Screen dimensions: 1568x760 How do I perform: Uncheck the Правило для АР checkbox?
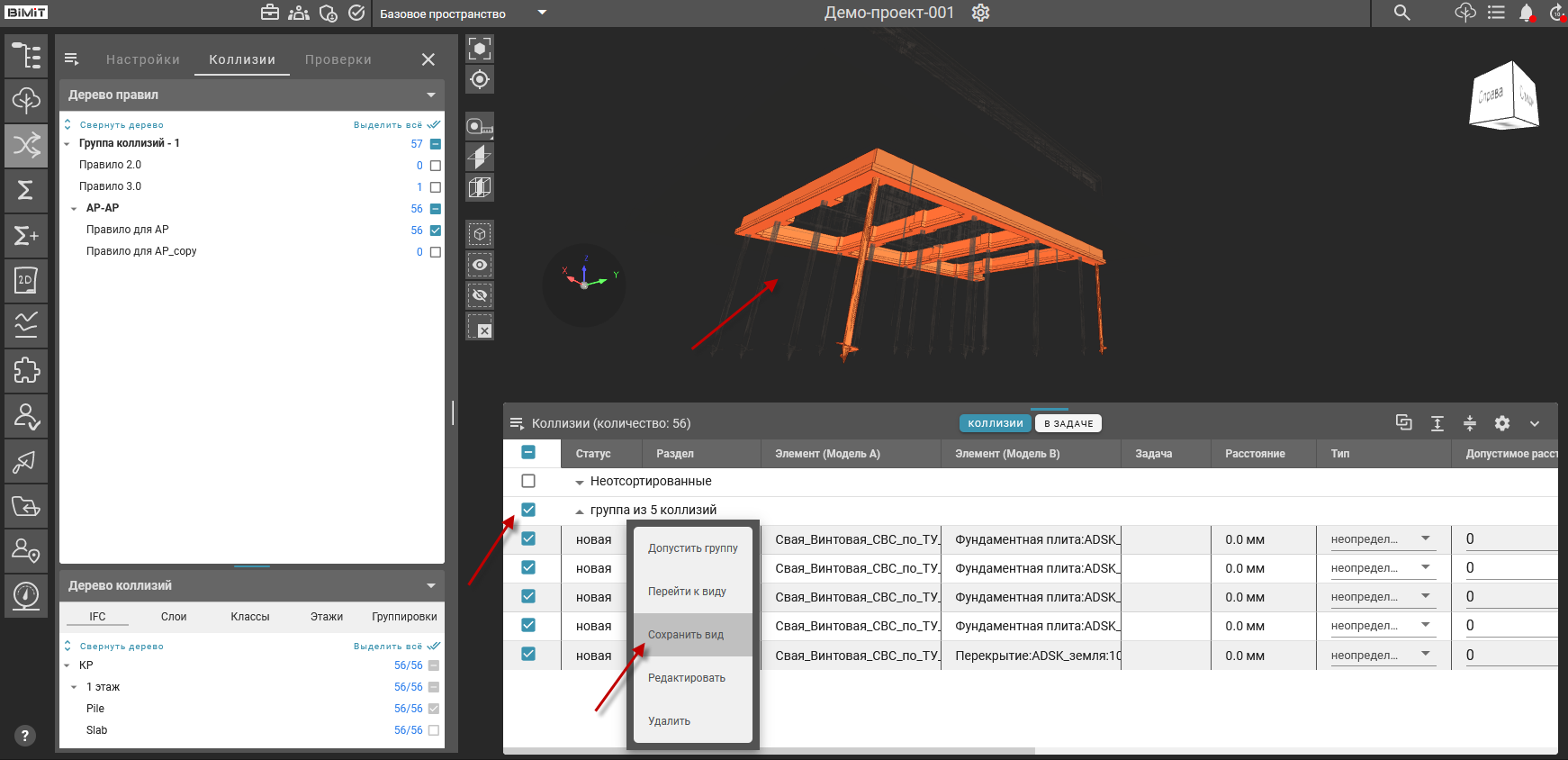click(x=436, y=231)
